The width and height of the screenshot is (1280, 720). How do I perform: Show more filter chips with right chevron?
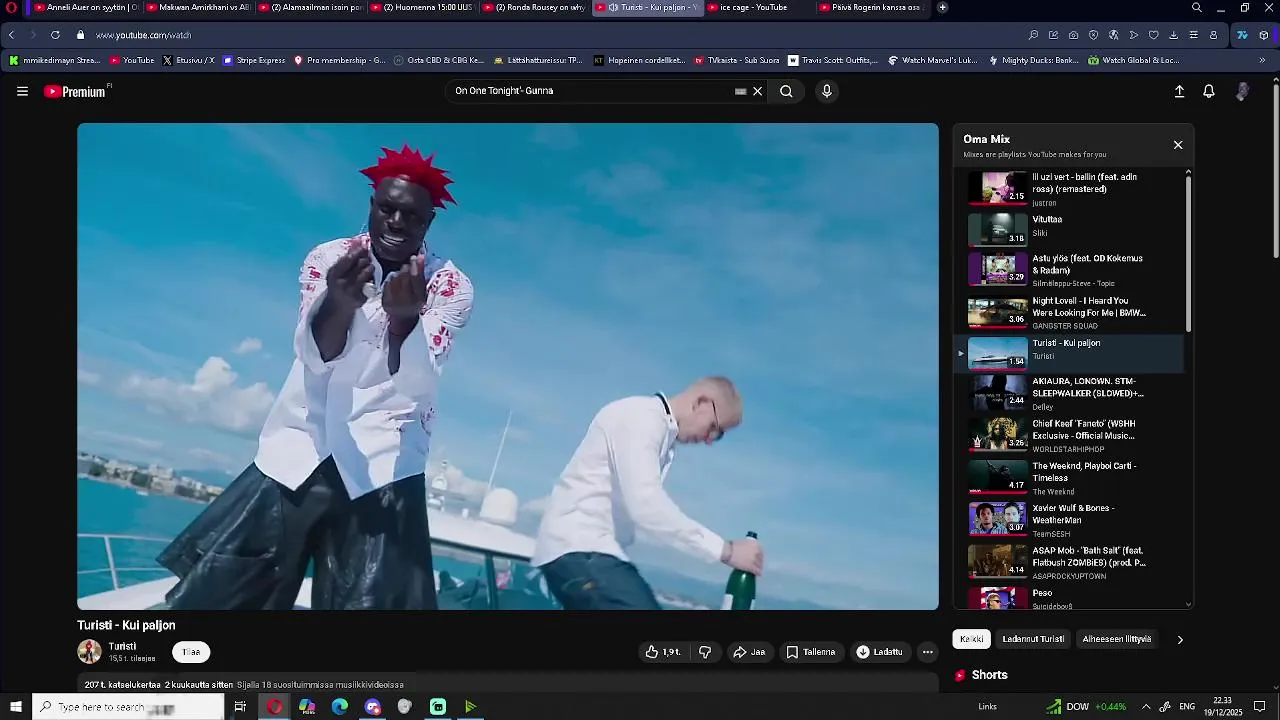click(1180, 640)
